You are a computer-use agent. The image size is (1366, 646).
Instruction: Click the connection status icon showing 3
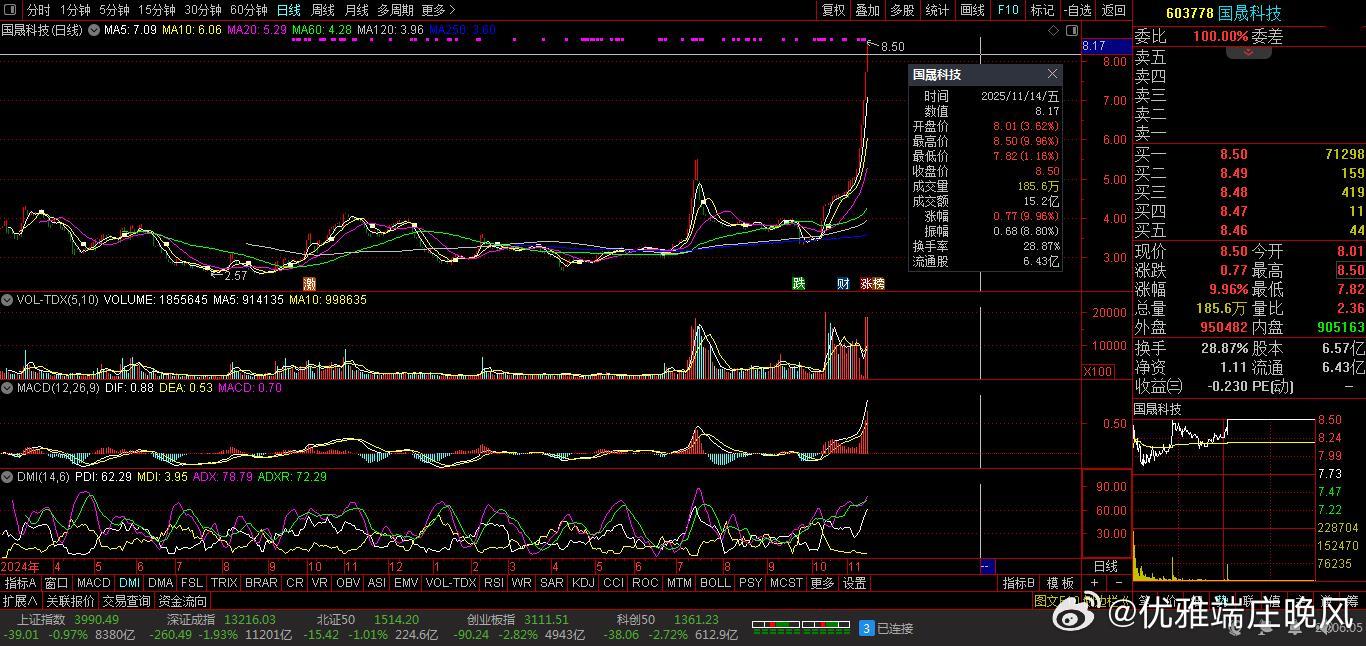point(867,628)
